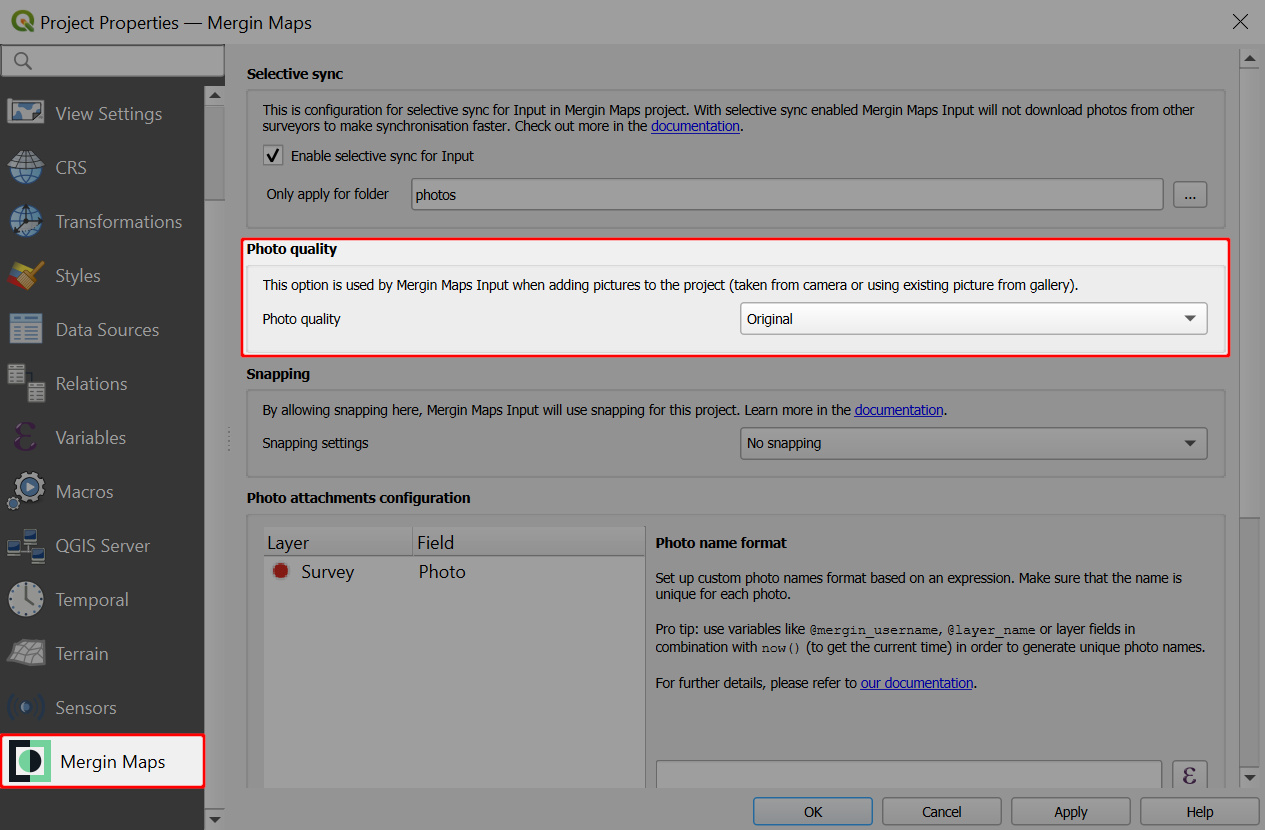Open snapping documentation link
This screenshot has height=830, width=1265.
tap(899, 410)
